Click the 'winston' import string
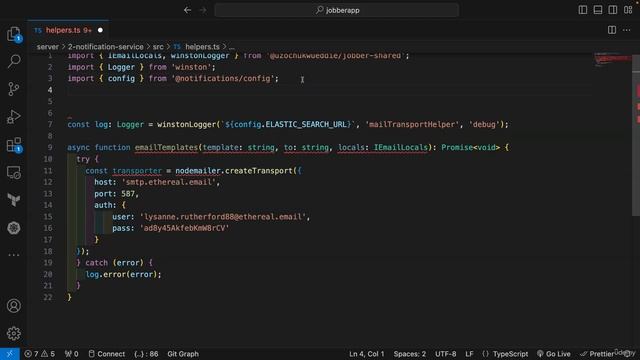Image resolution: width=640 pixels, height=360 pixels. 191,67
